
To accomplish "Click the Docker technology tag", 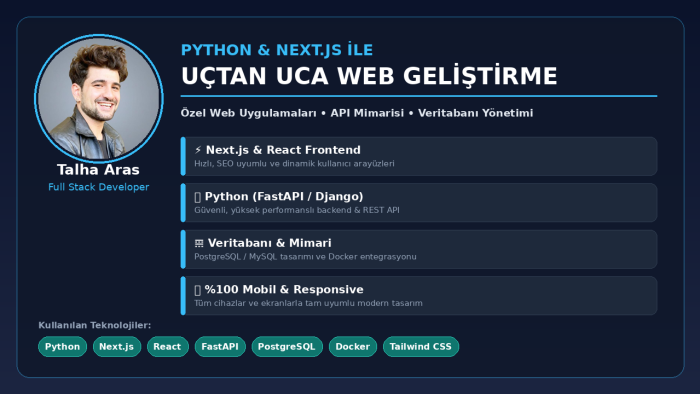I will click(353, 347).
